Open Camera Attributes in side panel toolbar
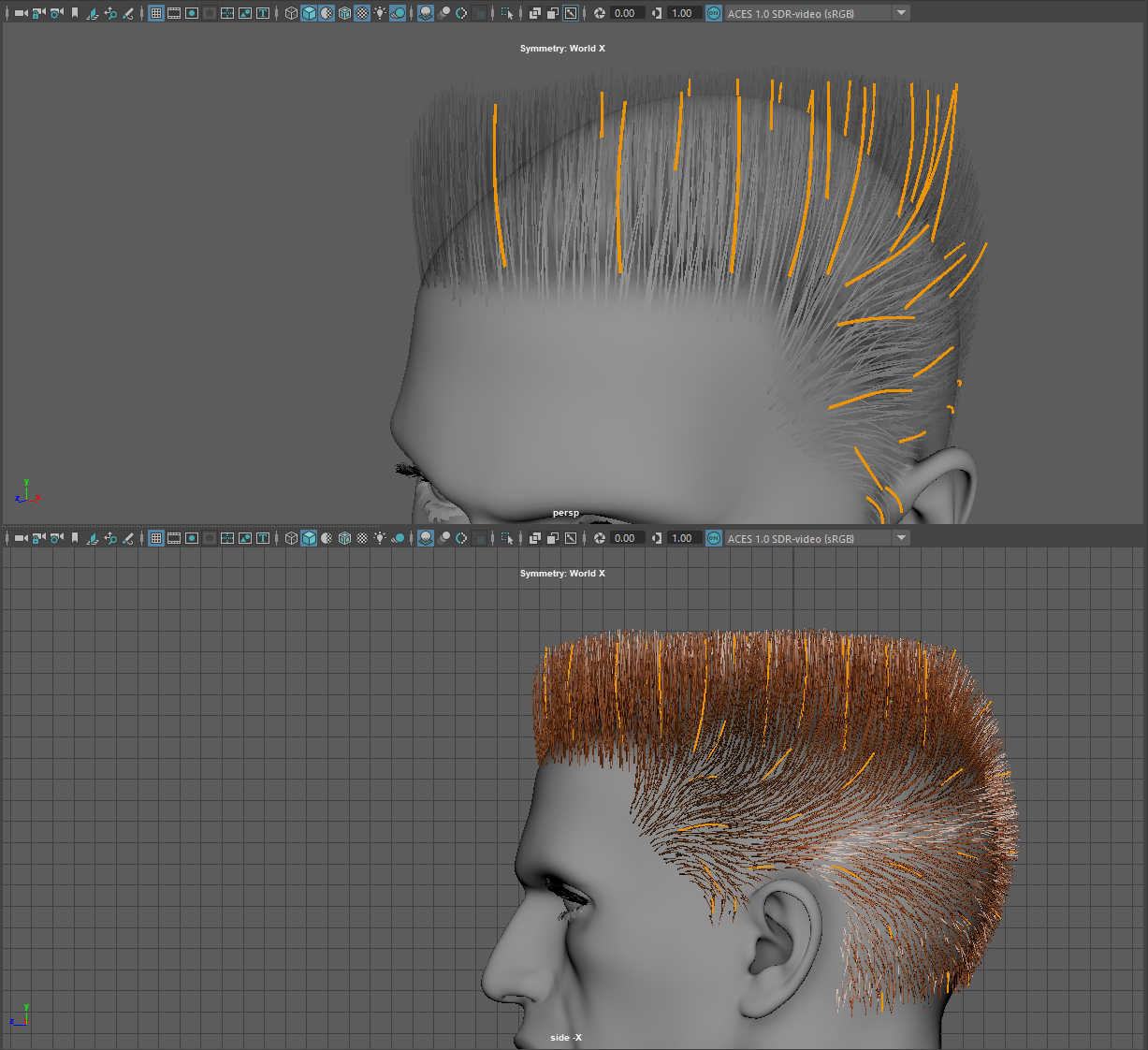 [57, 538]
